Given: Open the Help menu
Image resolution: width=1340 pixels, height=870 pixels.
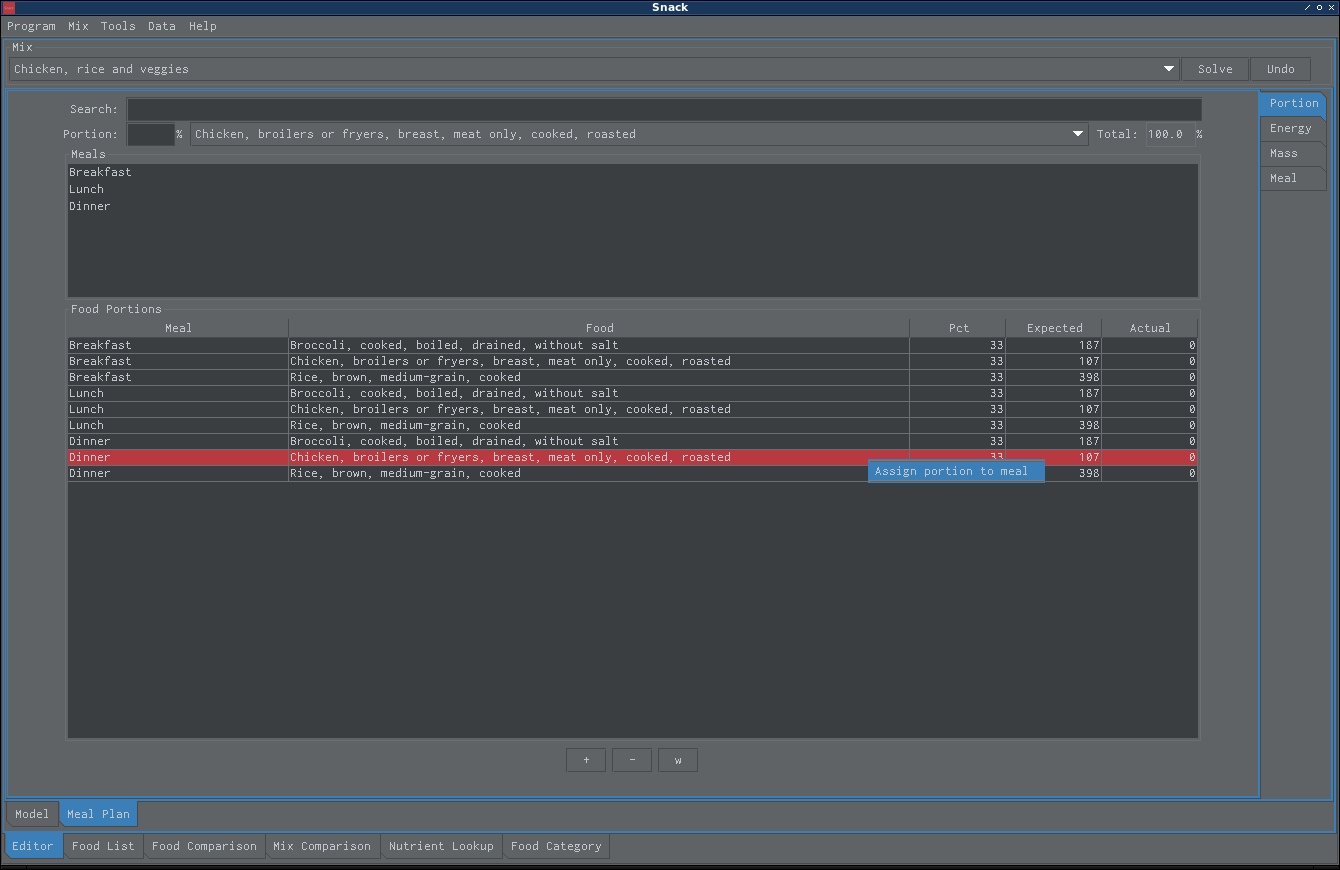Looking at the screenshot, I should point(203,26).
